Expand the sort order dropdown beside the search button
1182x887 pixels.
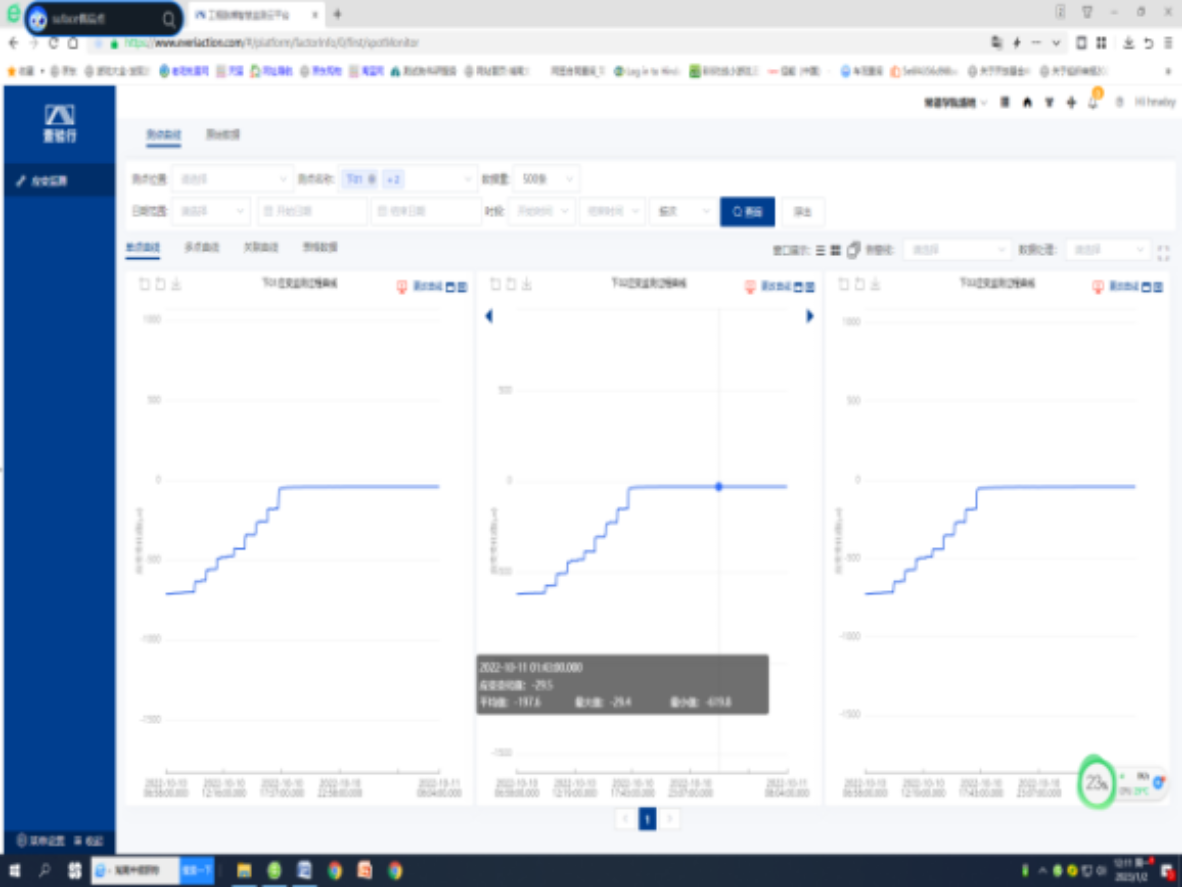pyautogui.click(x=682, y=211)
